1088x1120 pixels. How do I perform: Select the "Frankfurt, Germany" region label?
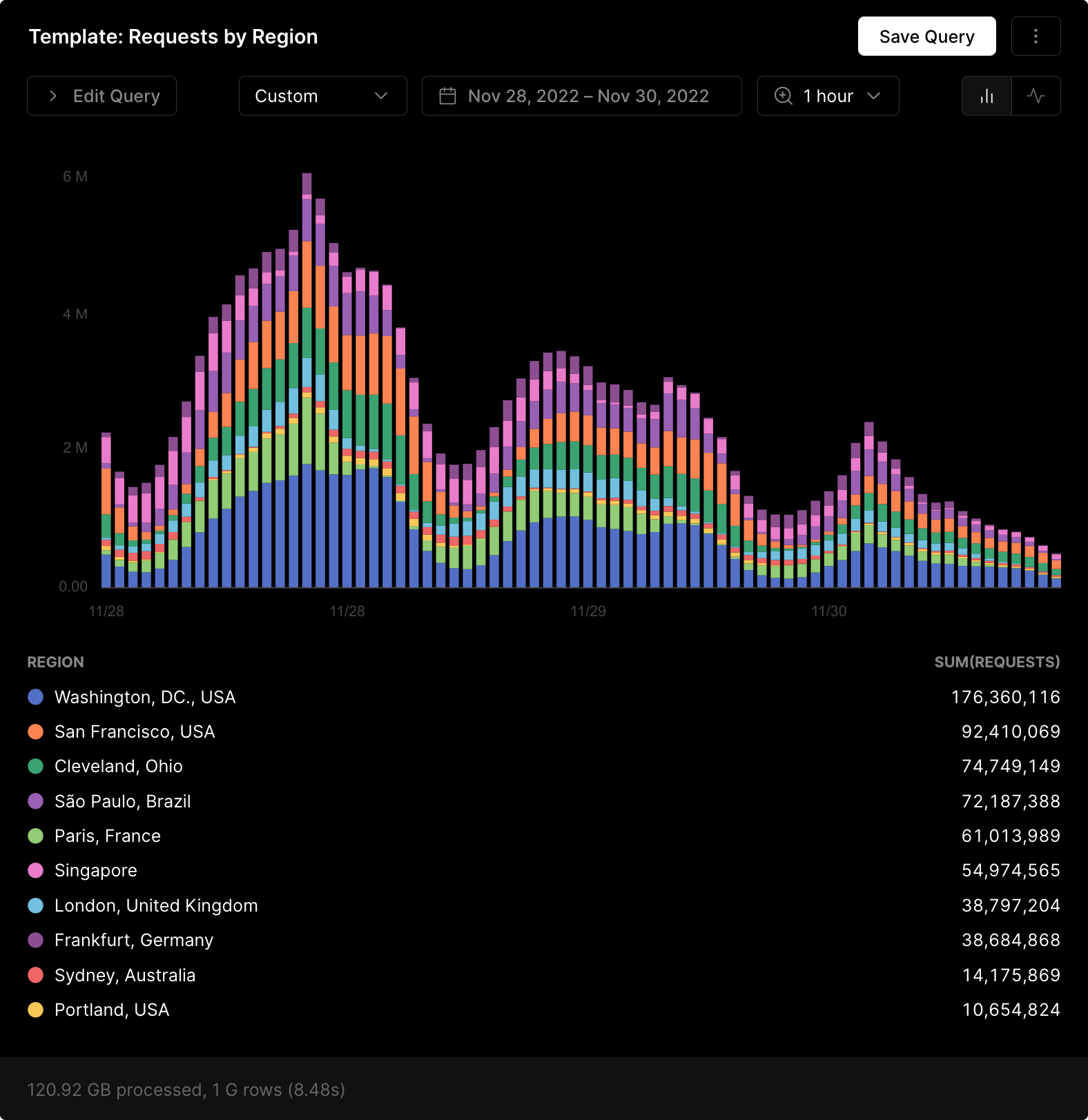point(134,940)
